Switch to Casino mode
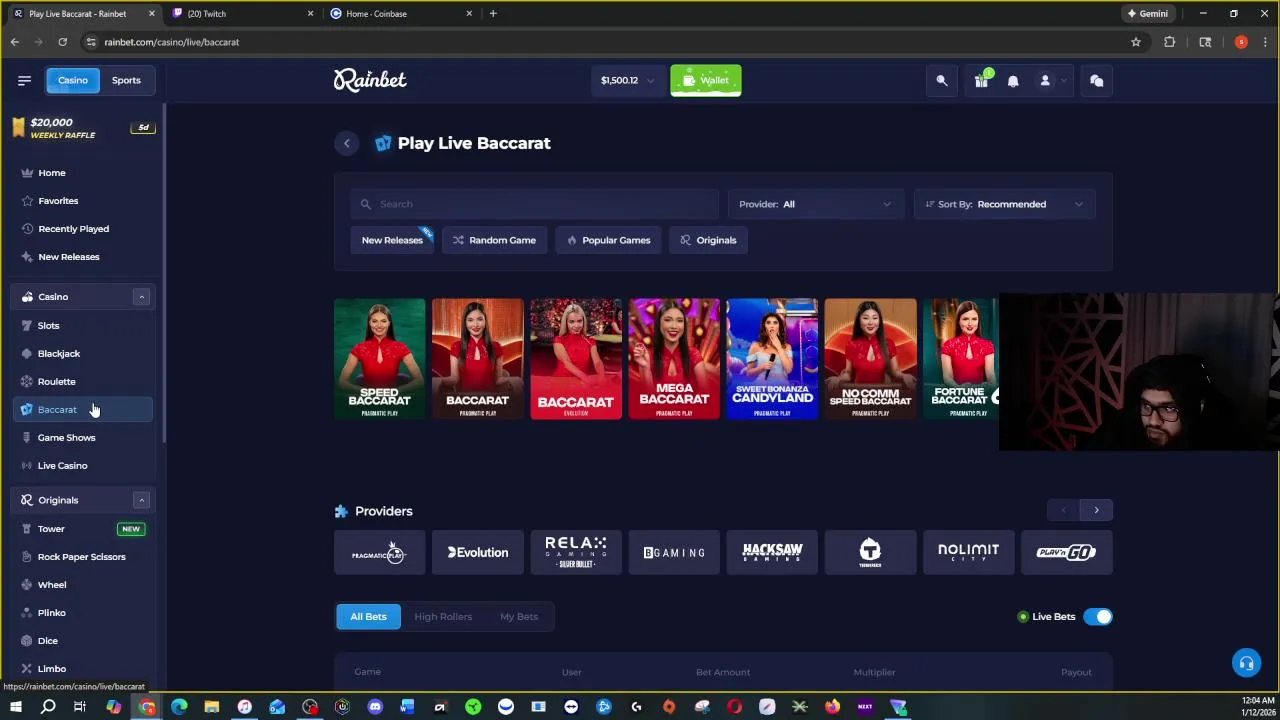The image size is (1280, 720). tap(72, 80)
